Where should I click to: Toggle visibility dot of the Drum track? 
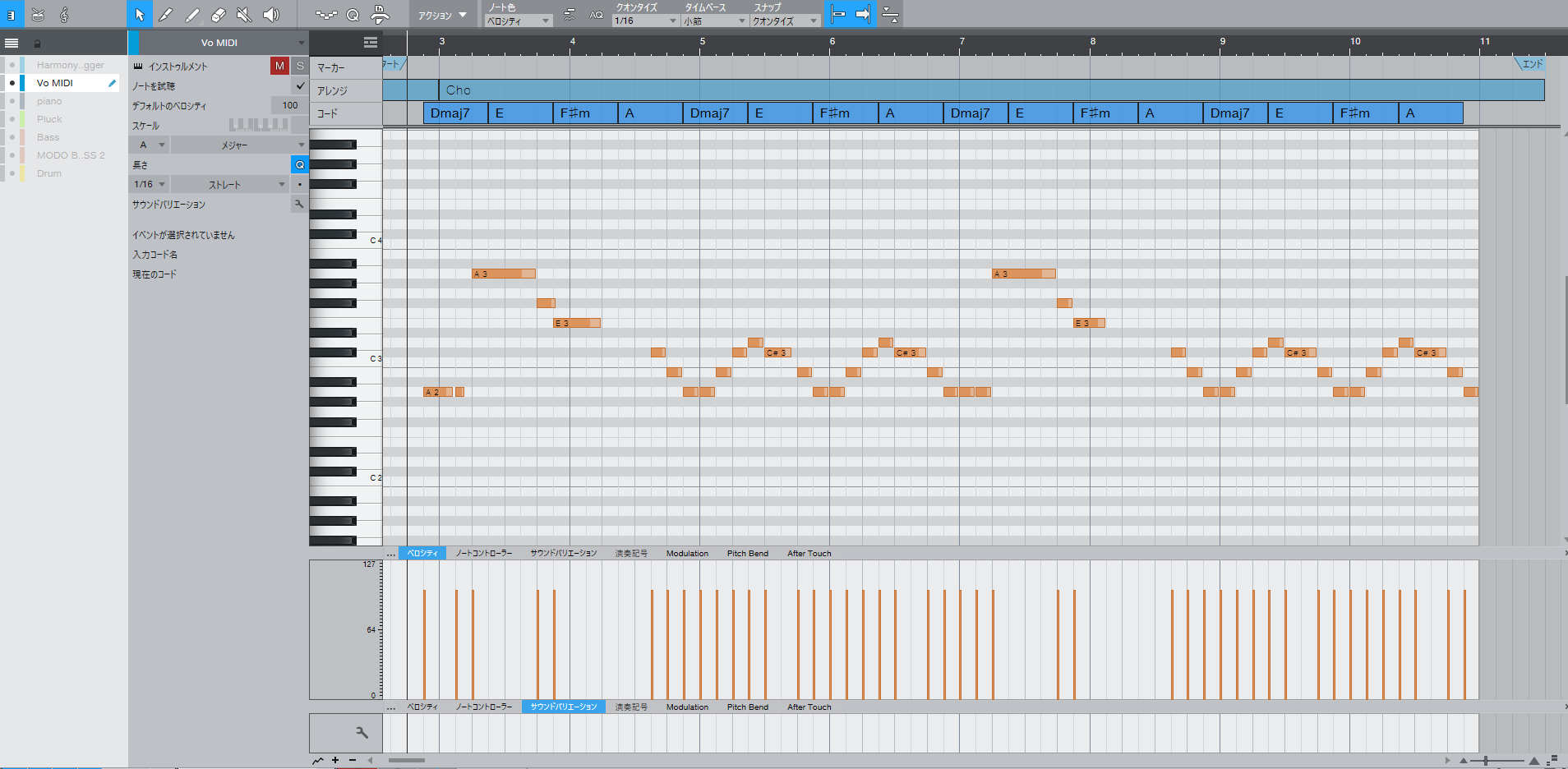click(x=12, y=173)
